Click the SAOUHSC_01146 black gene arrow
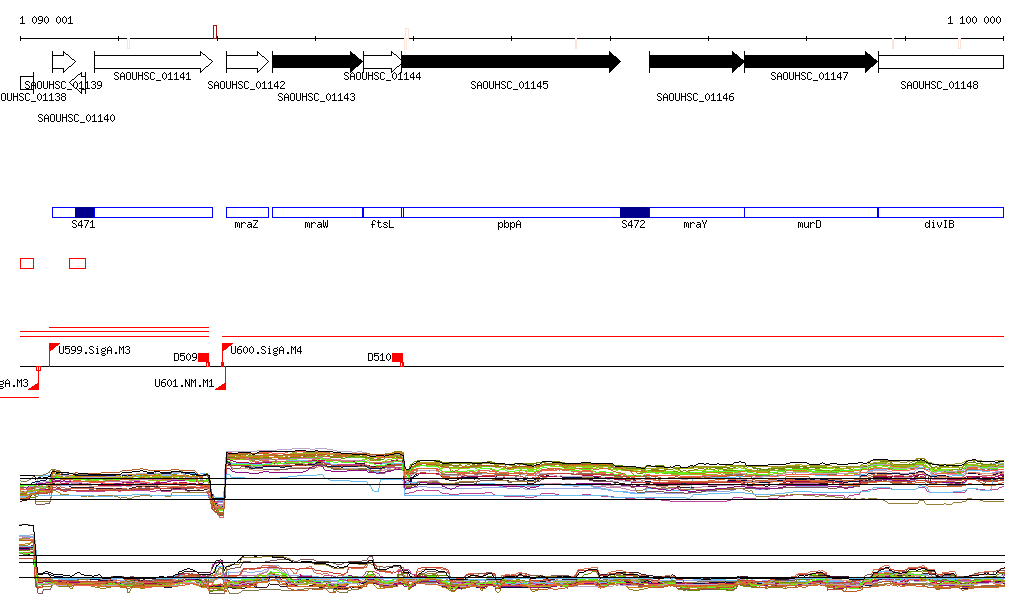This screenshot has width=1024, height=611. tap(696, 62)
